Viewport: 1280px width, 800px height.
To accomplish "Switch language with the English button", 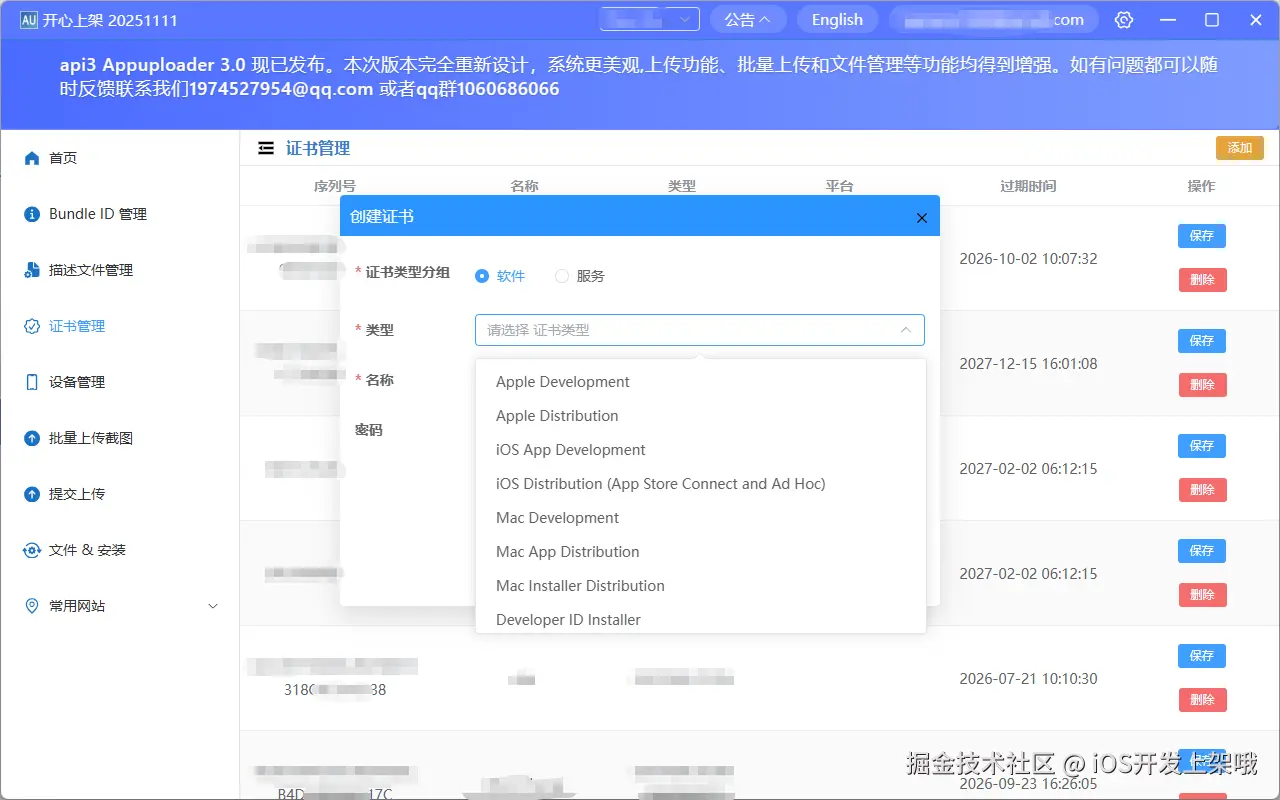I will coord(837,19).
